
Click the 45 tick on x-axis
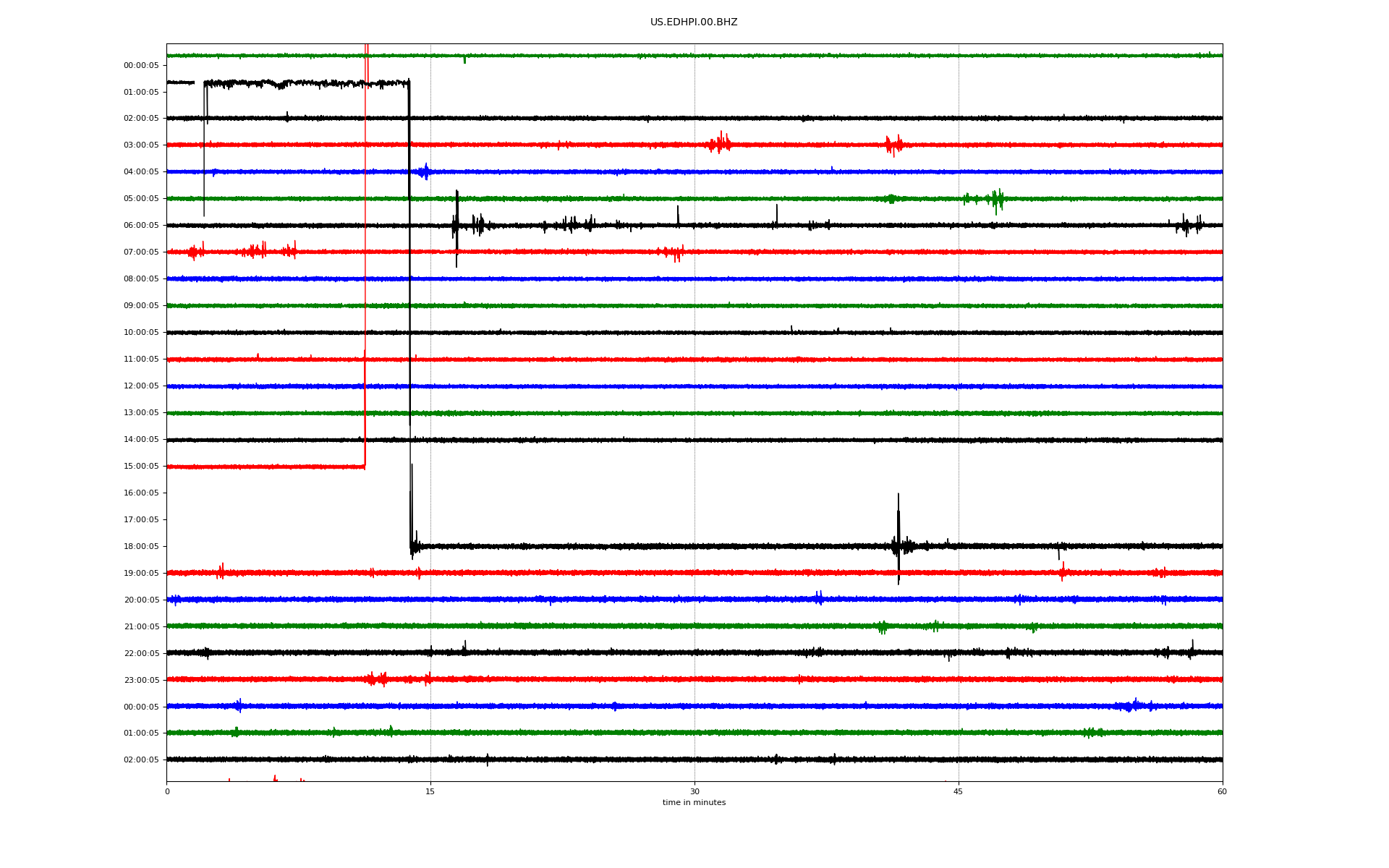[959, 792]
